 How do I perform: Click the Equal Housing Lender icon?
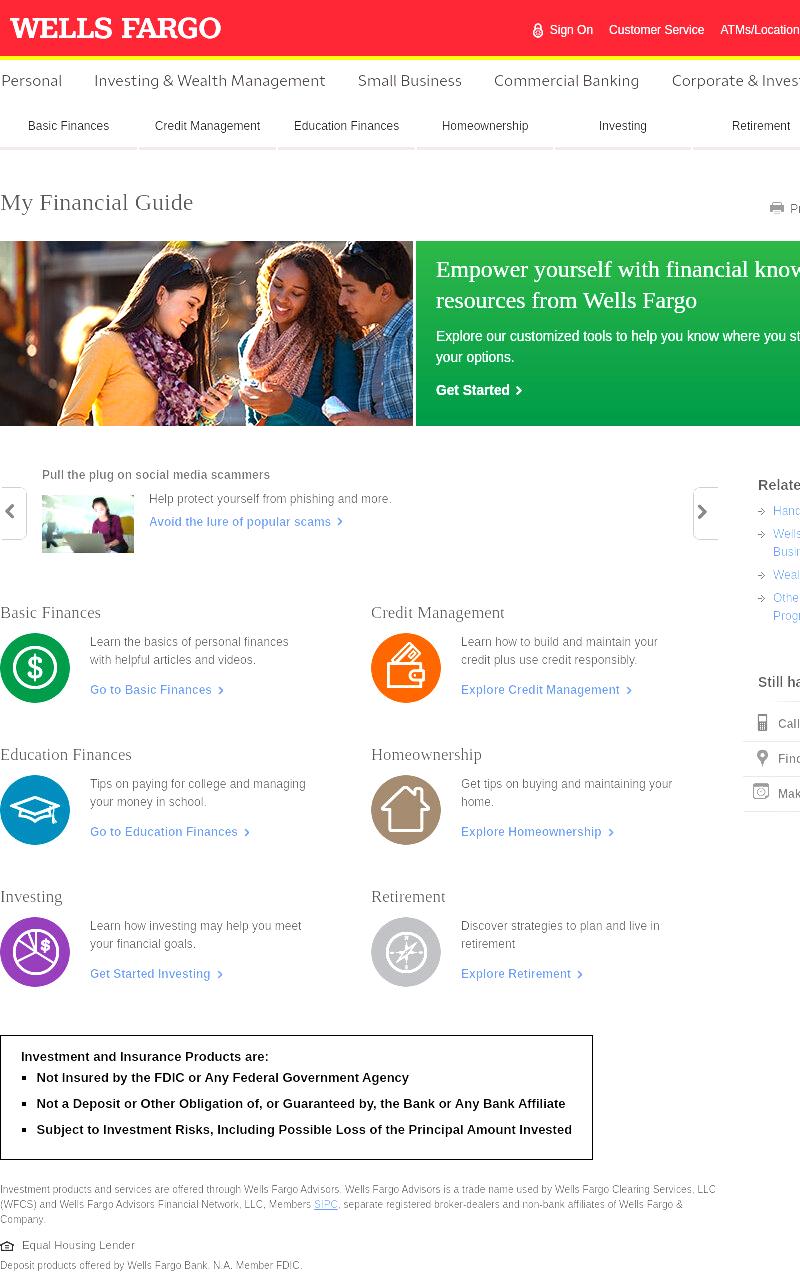pos(8,1246)
